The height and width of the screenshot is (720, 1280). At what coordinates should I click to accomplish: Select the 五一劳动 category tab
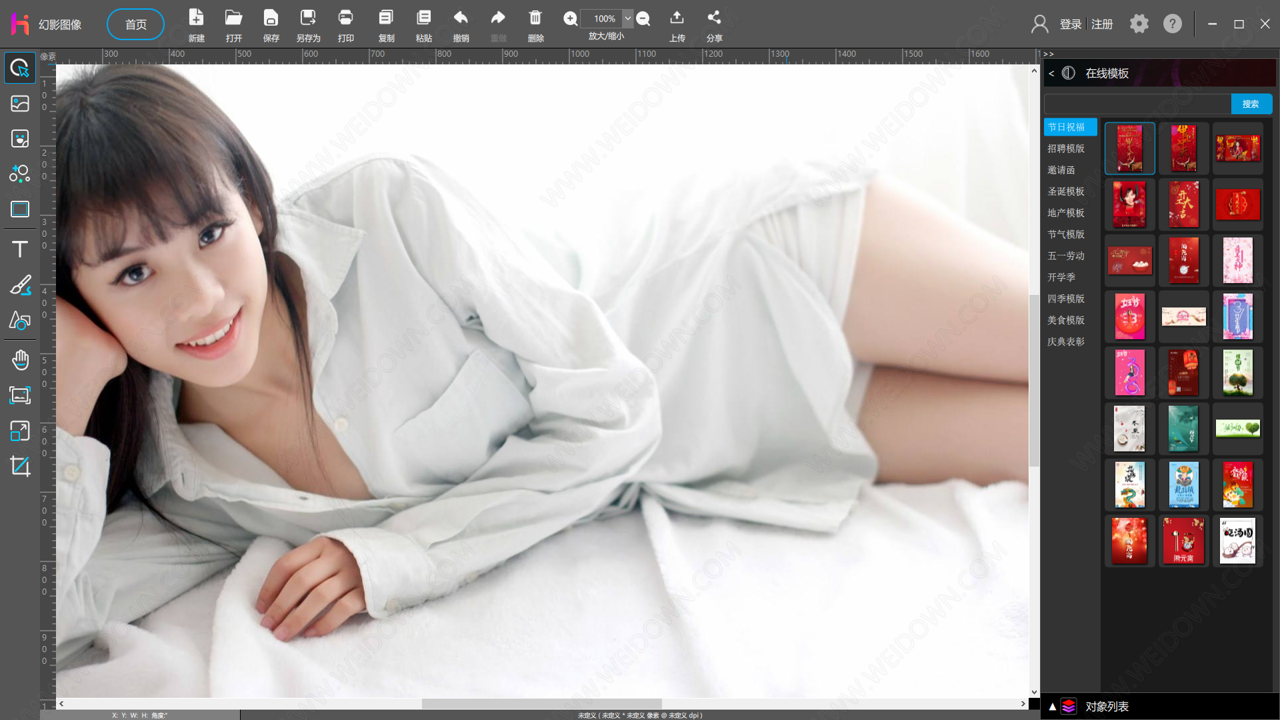[1066, 256]
